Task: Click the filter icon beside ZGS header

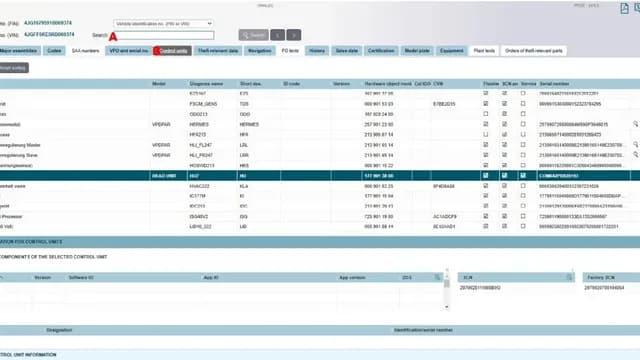Action: point(438,278)
